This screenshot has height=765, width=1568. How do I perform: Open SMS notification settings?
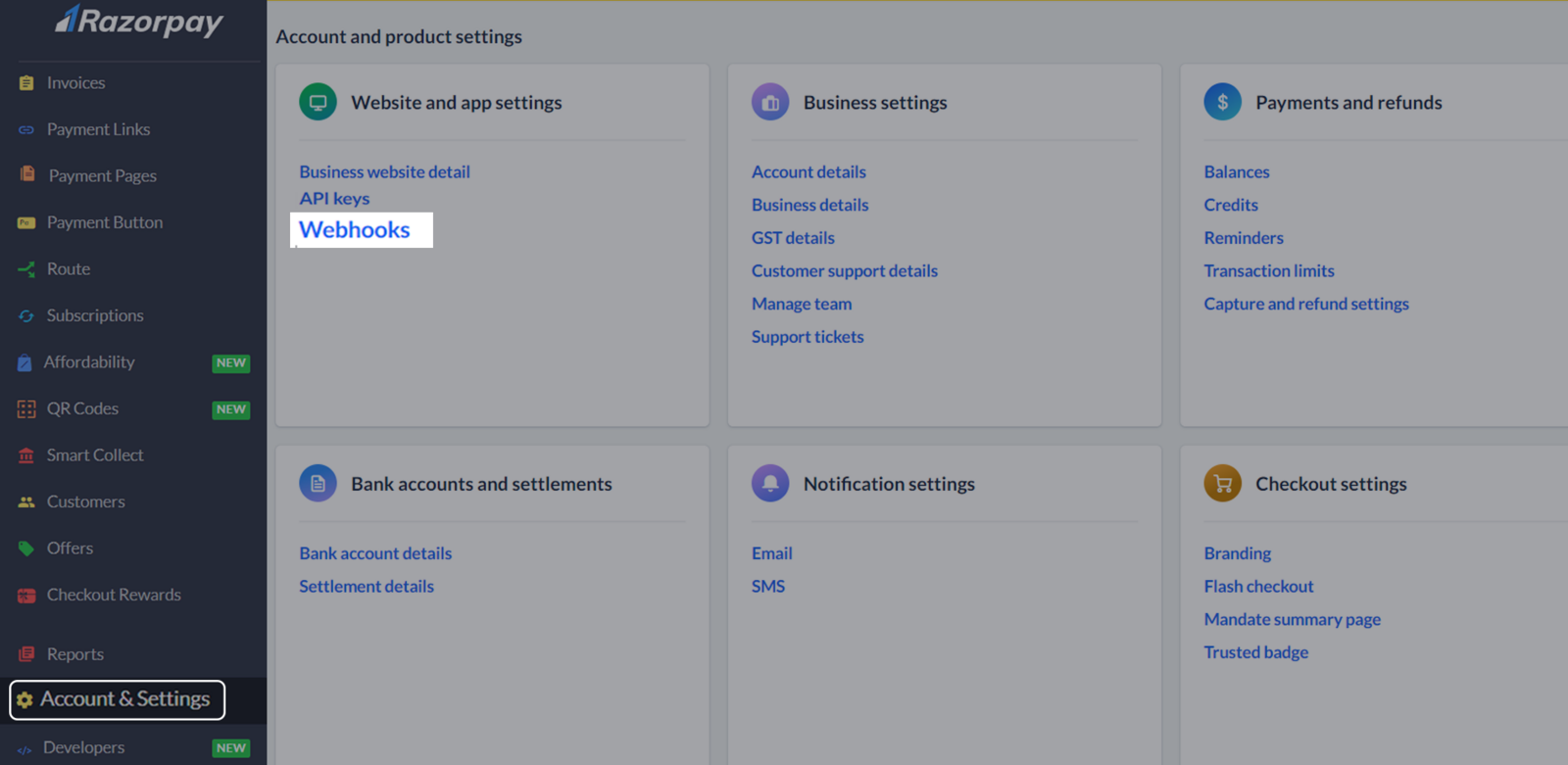(768, 587)
